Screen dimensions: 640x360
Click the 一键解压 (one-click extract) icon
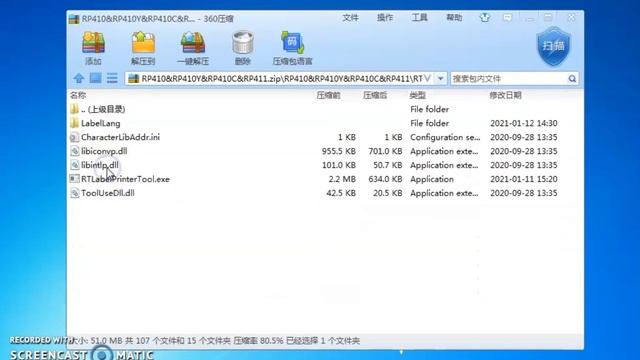pos(193,42)
